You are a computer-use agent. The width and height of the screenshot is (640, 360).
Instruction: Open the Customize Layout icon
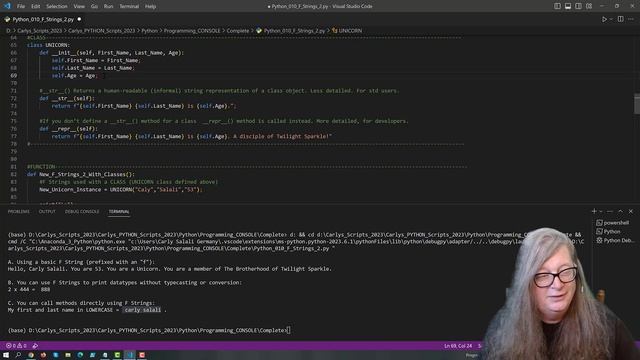[589, 6]
